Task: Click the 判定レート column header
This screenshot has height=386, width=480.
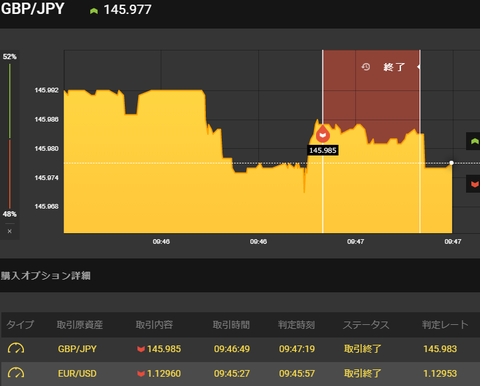Action: coord(445,325)
